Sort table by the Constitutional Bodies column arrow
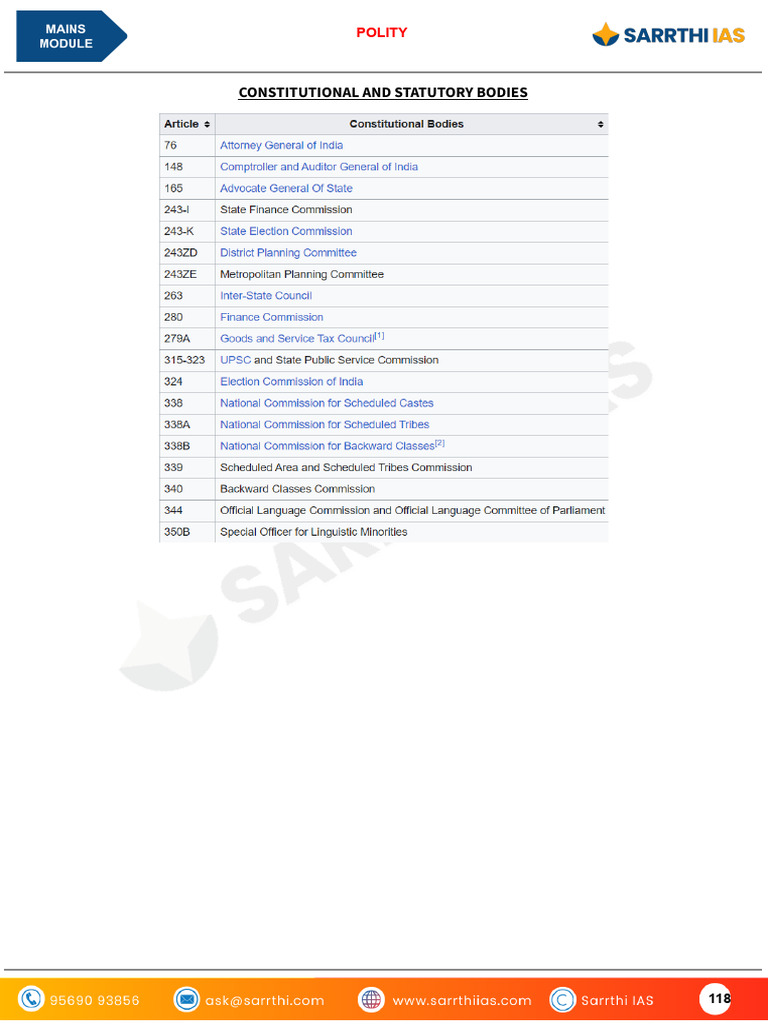 [600, 124]
